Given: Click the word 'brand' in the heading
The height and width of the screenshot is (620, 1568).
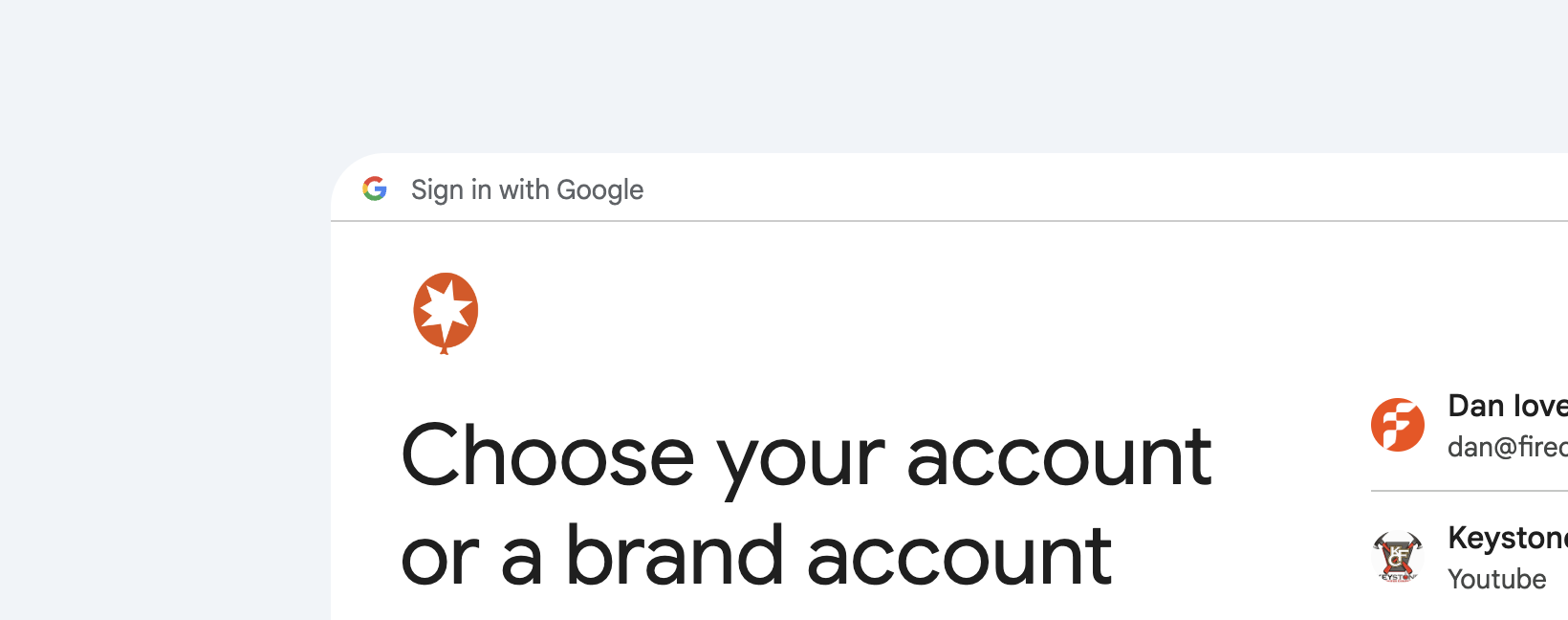Looking at the screenshot, I should pos(675,555).
